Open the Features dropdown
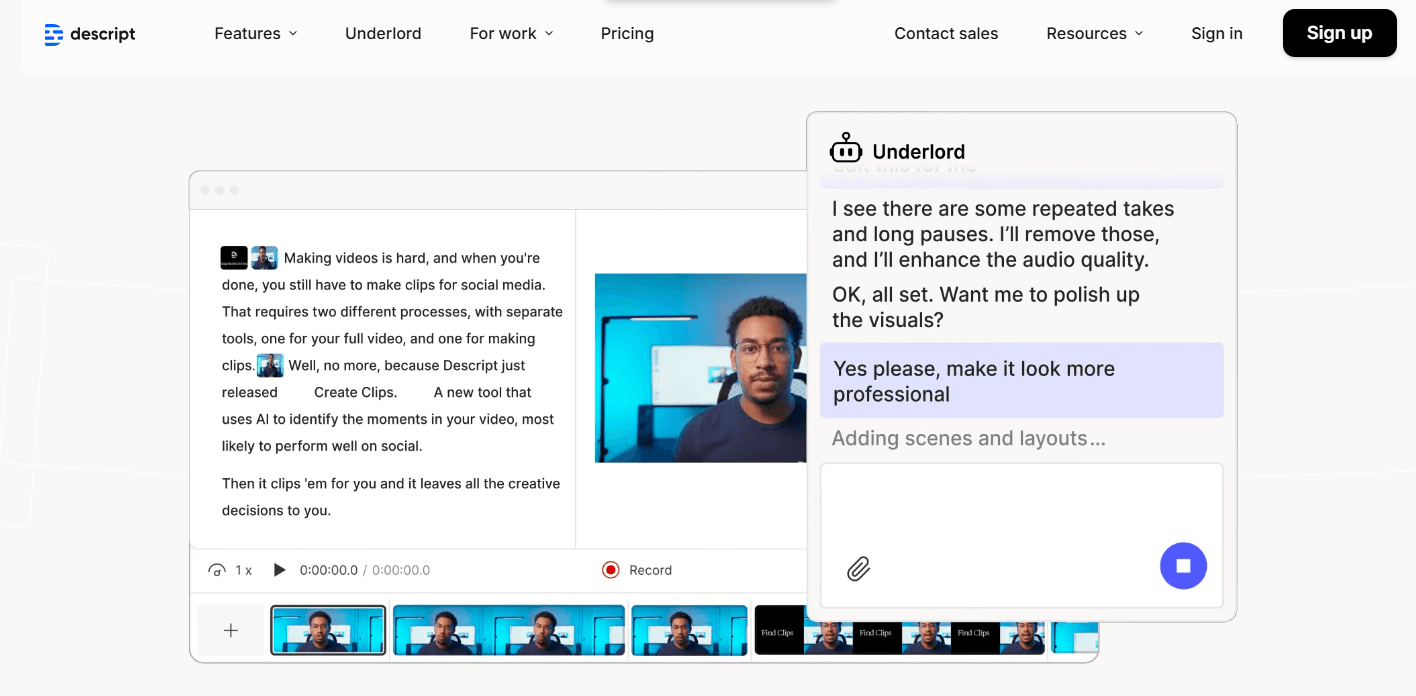Screen dimensions: 1416x696 (255, 33)
